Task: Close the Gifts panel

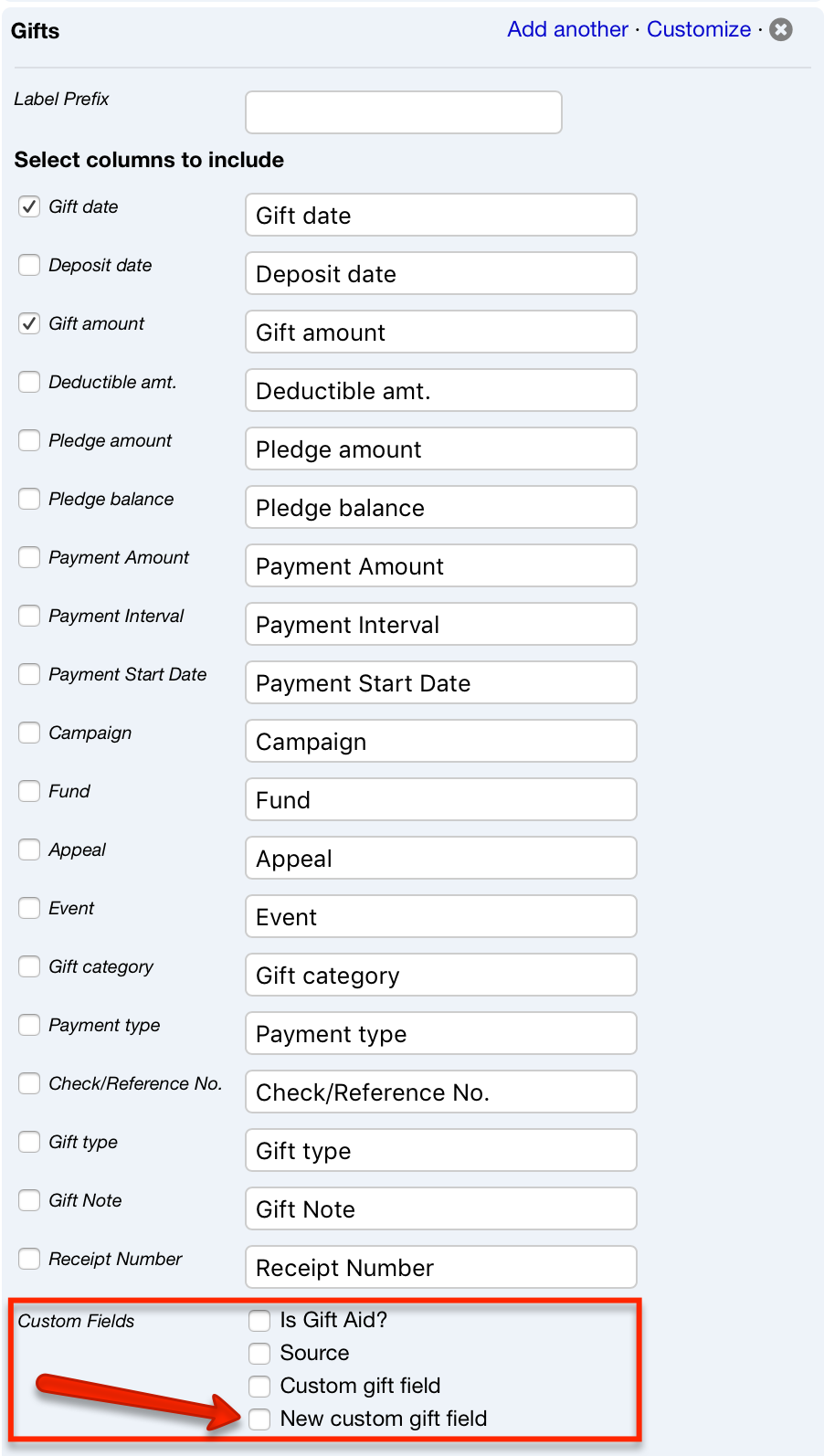Action: [780, 29]
